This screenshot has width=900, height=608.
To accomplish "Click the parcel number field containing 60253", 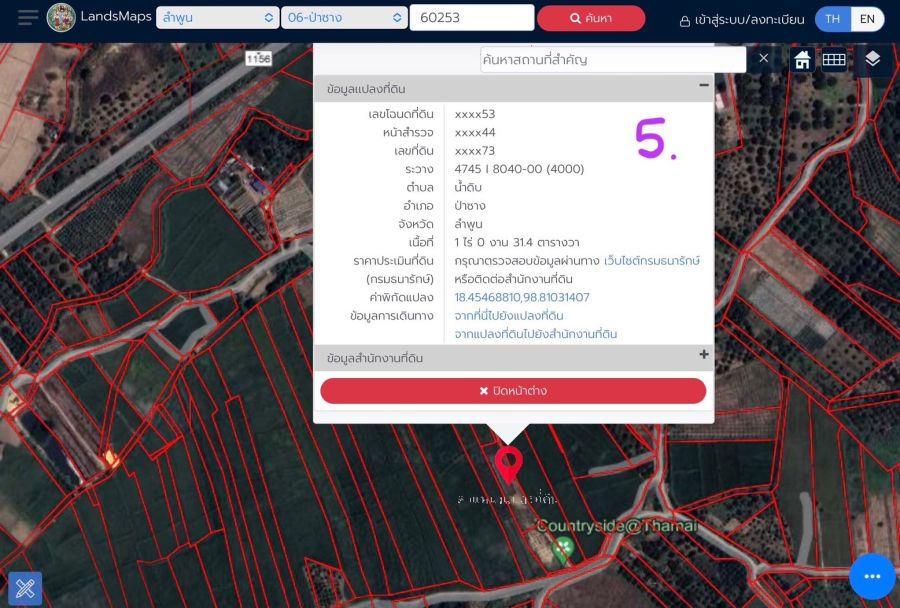I will pos(471,18).
